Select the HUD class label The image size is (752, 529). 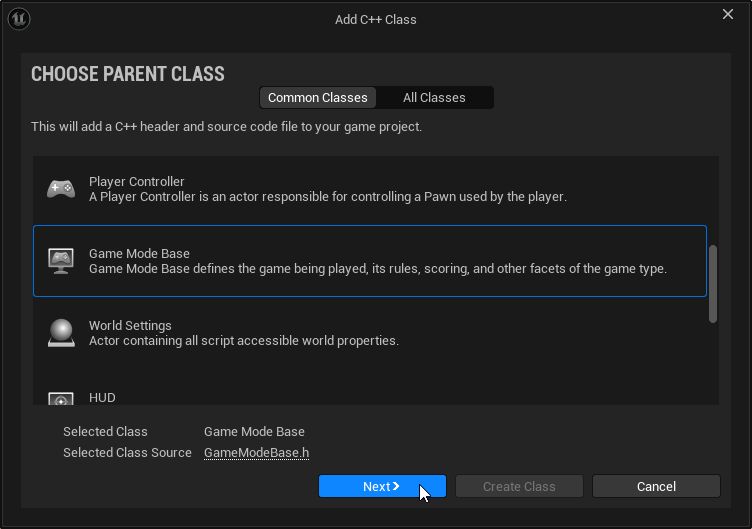point(102,397)
